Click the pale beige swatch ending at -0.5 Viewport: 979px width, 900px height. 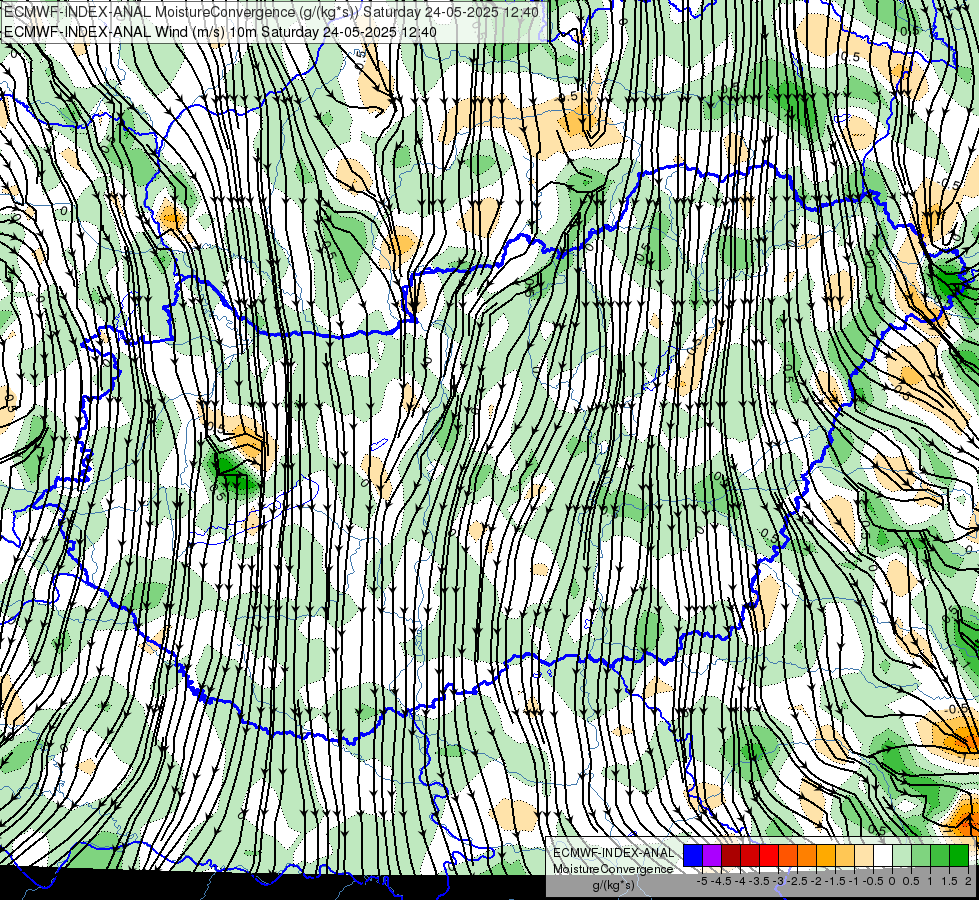(864, 856)
